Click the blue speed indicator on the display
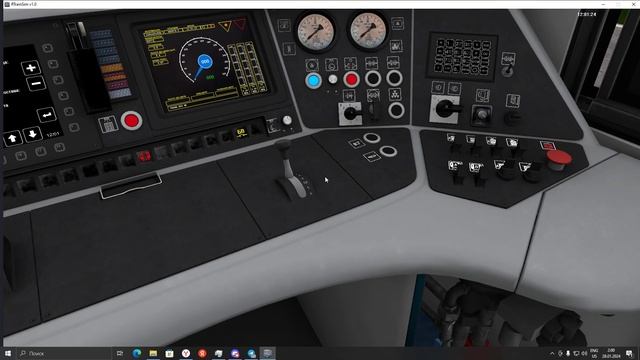This screenshot has height=360, width=640. tap(205, 61)
